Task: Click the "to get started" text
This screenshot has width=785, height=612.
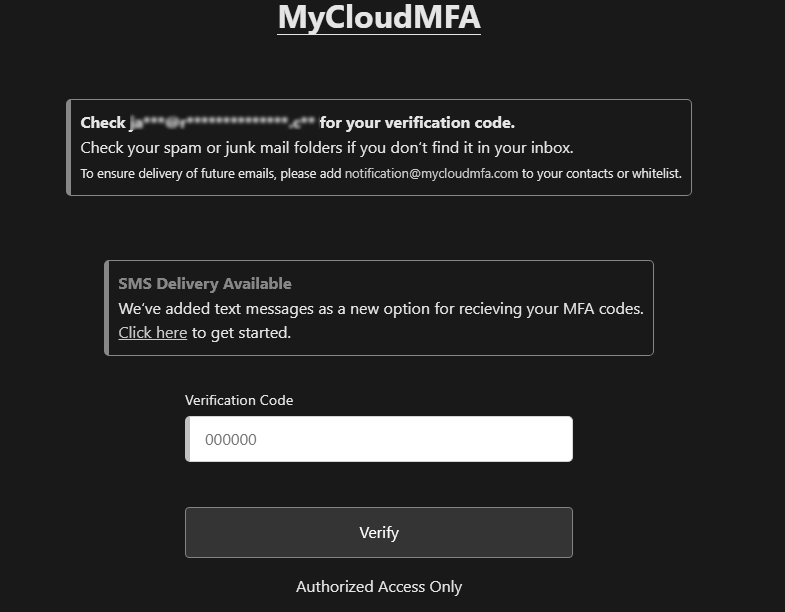Action: pyautogui.click(x=241, y=333)
